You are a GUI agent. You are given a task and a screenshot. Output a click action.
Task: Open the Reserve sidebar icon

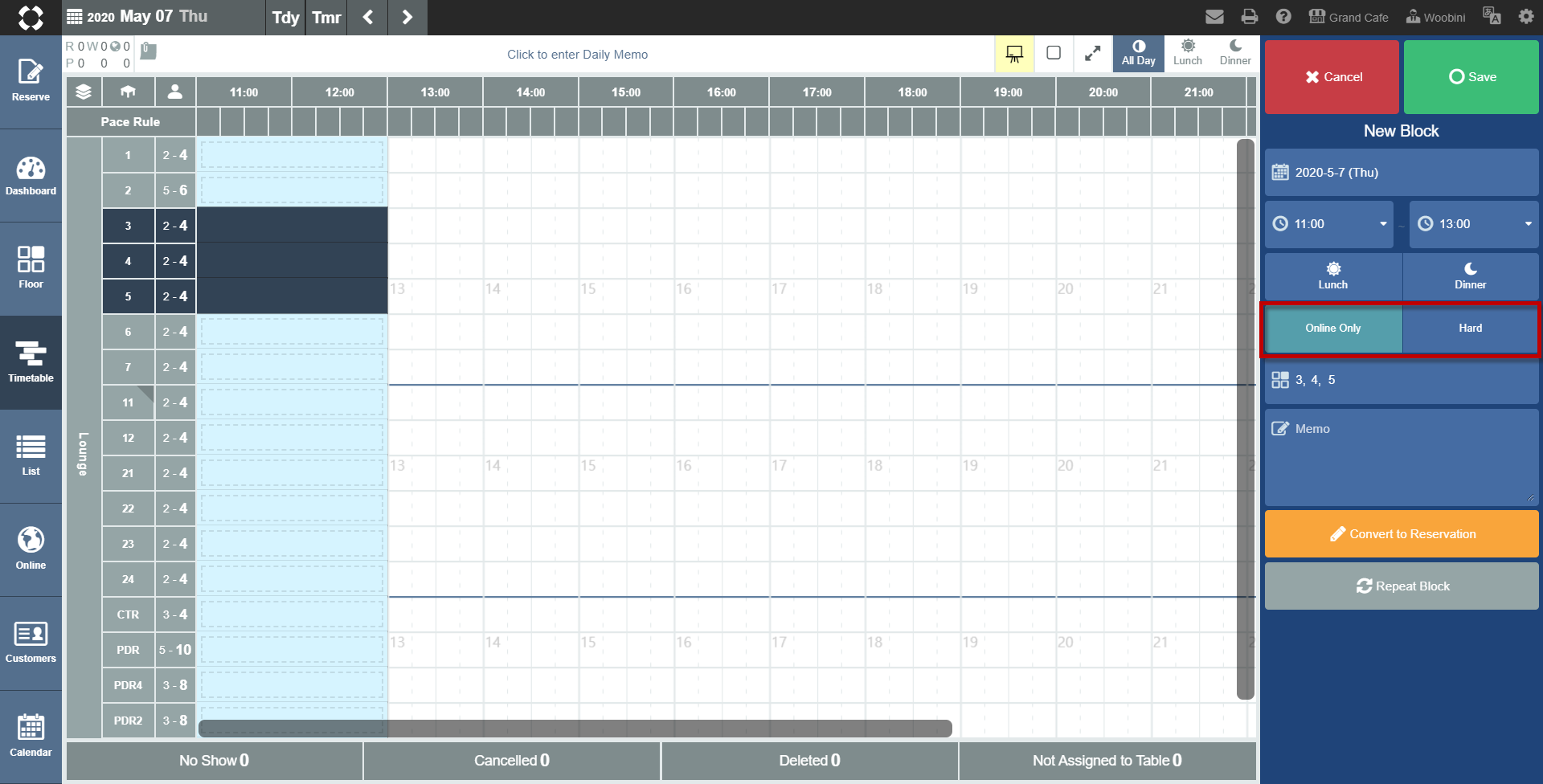click(x=31, y=82)
